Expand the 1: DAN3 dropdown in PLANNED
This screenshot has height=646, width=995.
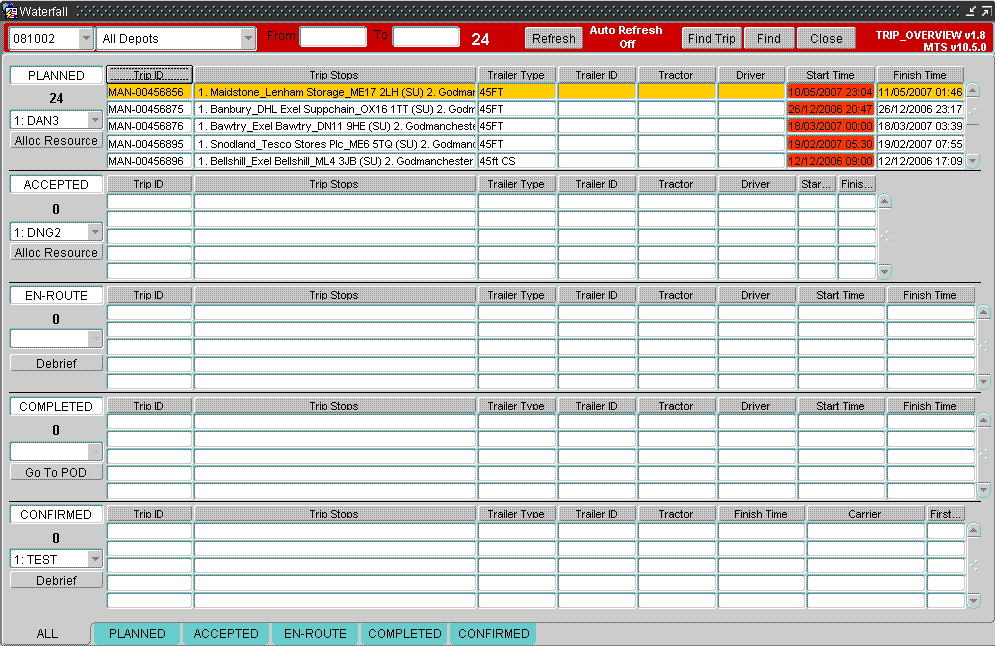(x=95, y=120)
